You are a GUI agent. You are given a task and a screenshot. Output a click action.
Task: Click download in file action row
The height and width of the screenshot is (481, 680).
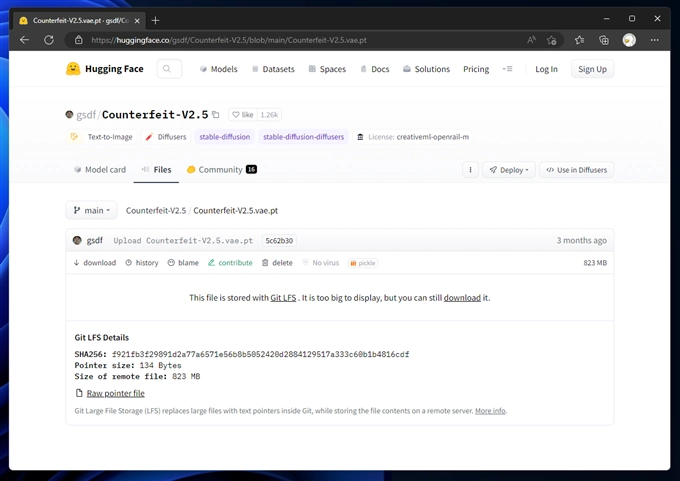95,263
